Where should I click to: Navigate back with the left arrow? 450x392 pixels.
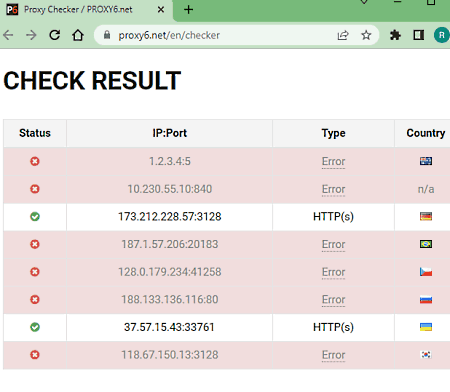8,35
